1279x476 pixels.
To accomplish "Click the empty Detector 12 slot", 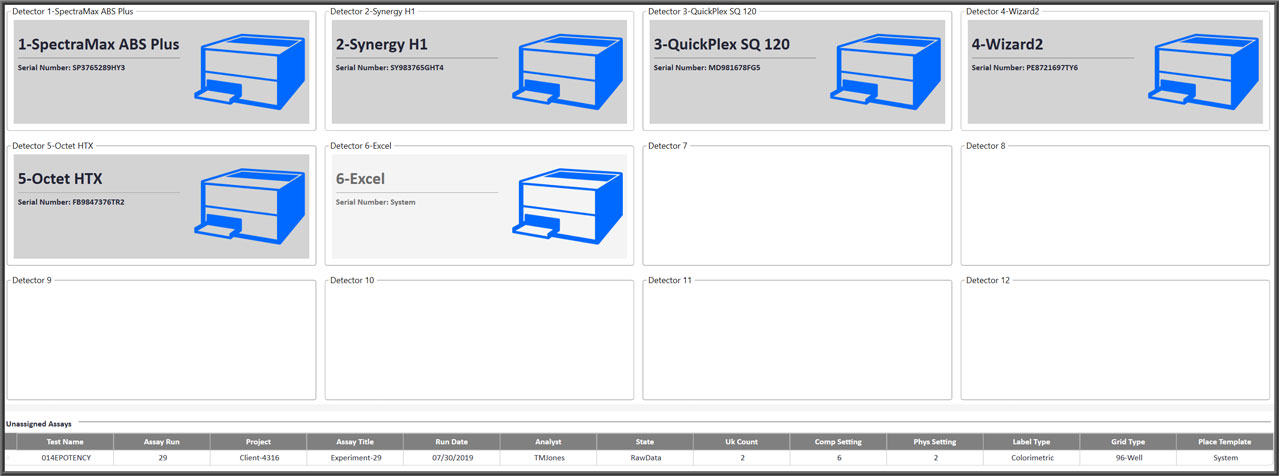I will (x=1115, y=340).
